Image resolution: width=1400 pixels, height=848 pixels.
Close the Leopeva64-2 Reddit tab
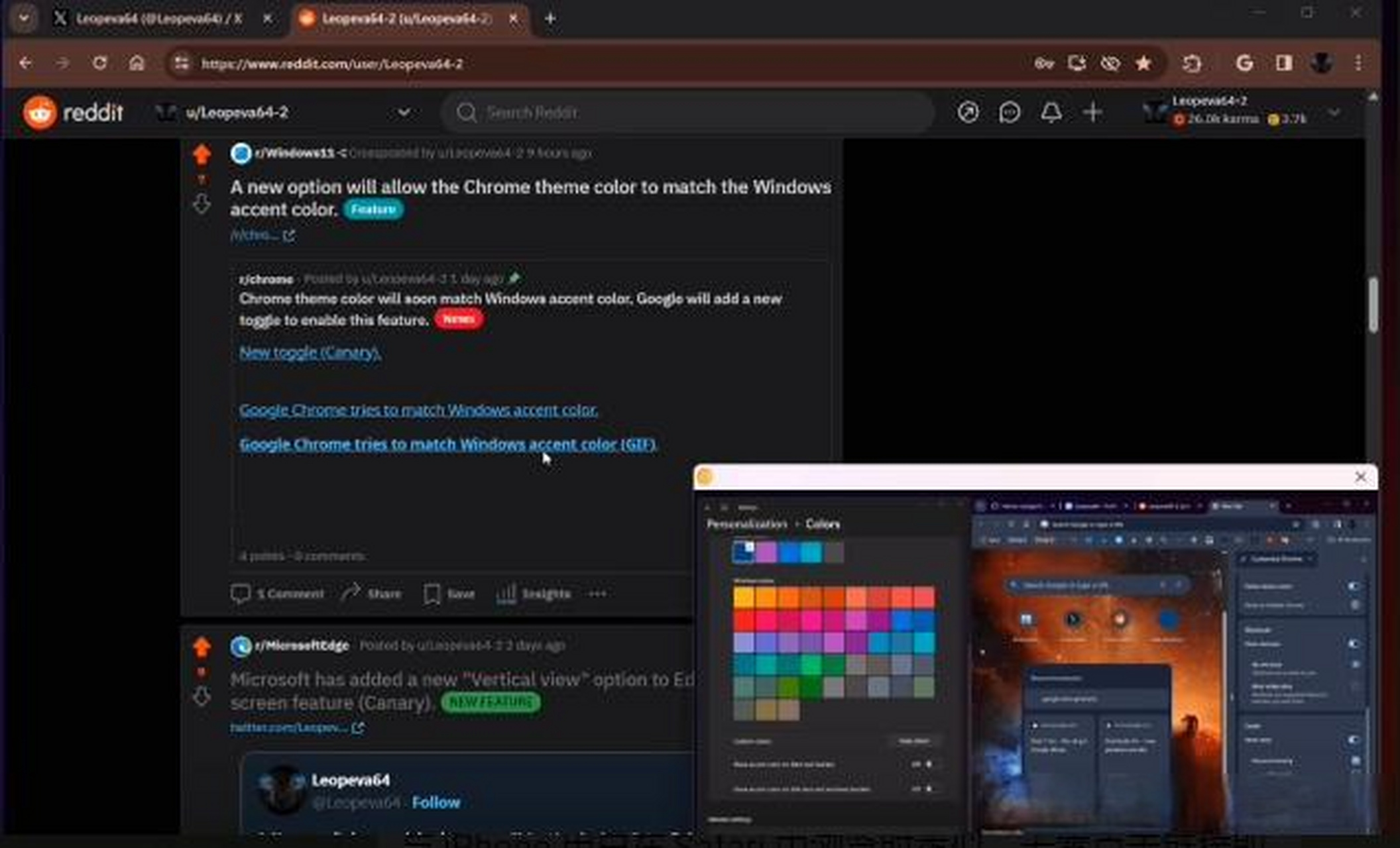pyautogui.click(x=513, y=19)
